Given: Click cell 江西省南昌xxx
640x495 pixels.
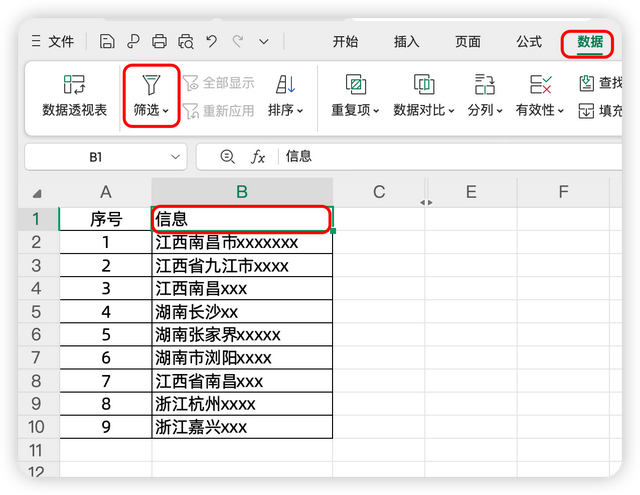Looking at the screenshot, I should 242,381.
